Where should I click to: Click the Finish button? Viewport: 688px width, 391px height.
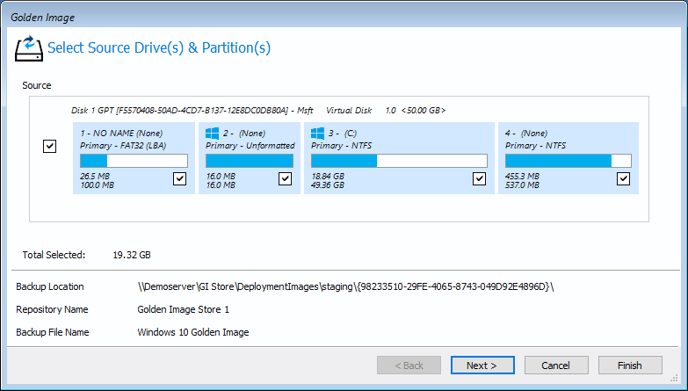[630, 365]
